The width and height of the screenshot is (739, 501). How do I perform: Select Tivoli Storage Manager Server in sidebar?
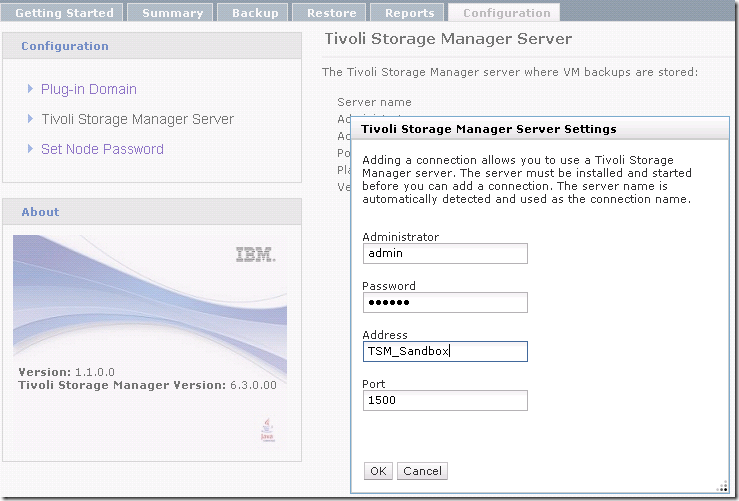(137, 119)
